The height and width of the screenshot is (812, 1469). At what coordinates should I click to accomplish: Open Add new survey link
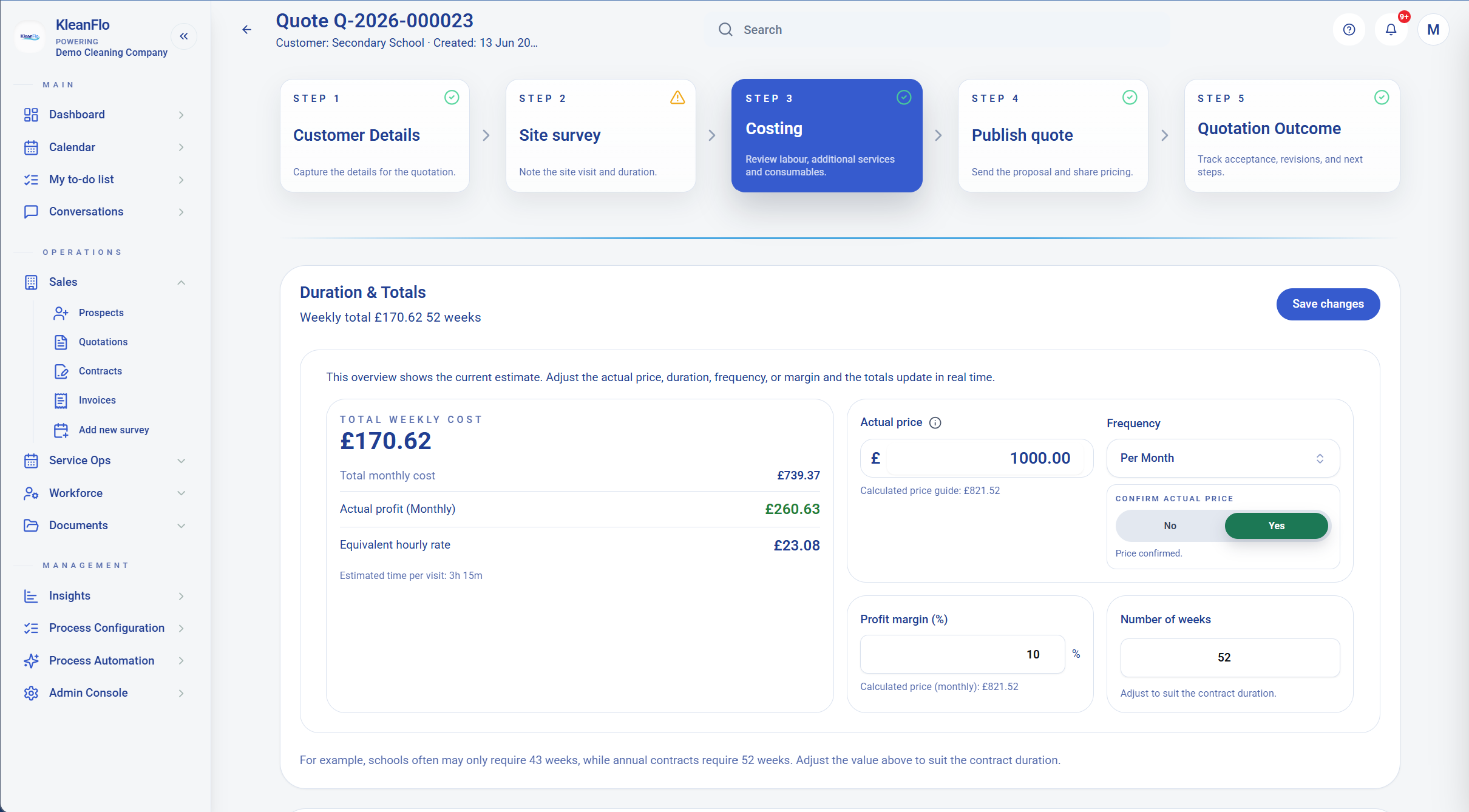click(x=114, y=430)
